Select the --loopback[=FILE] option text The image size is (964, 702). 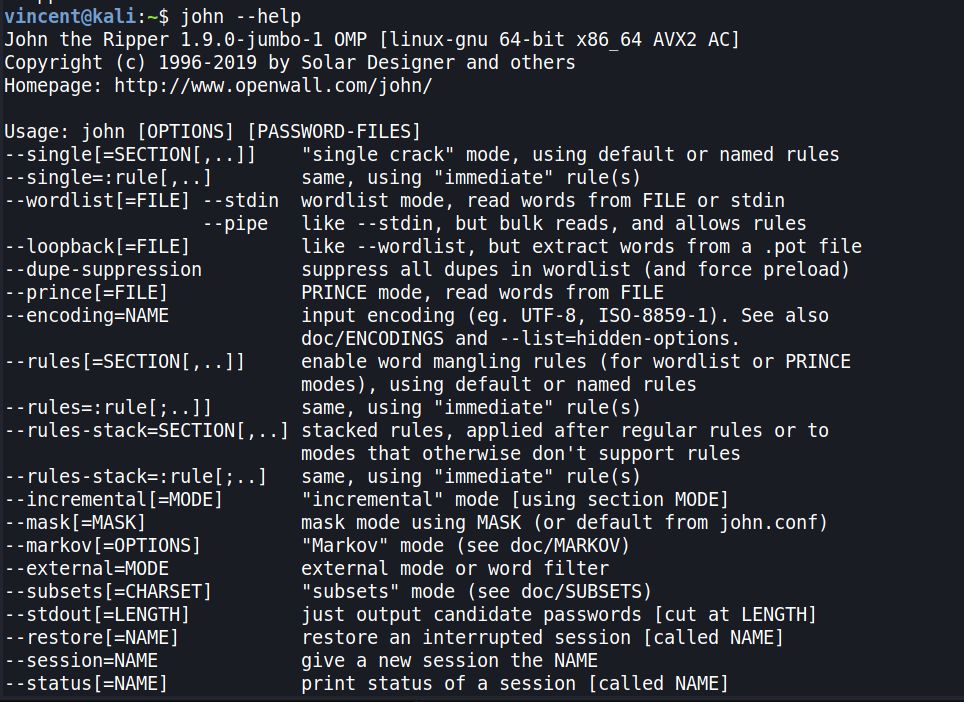pos(97,246)
